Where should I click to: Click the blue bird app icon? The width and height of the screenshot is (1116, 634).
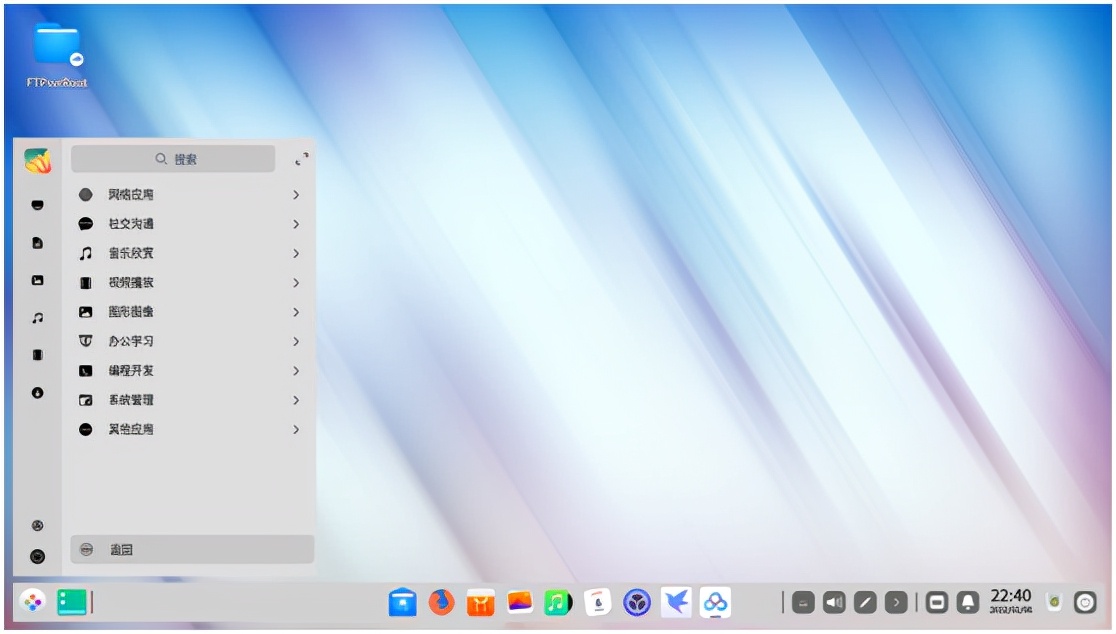click(676, 602)
